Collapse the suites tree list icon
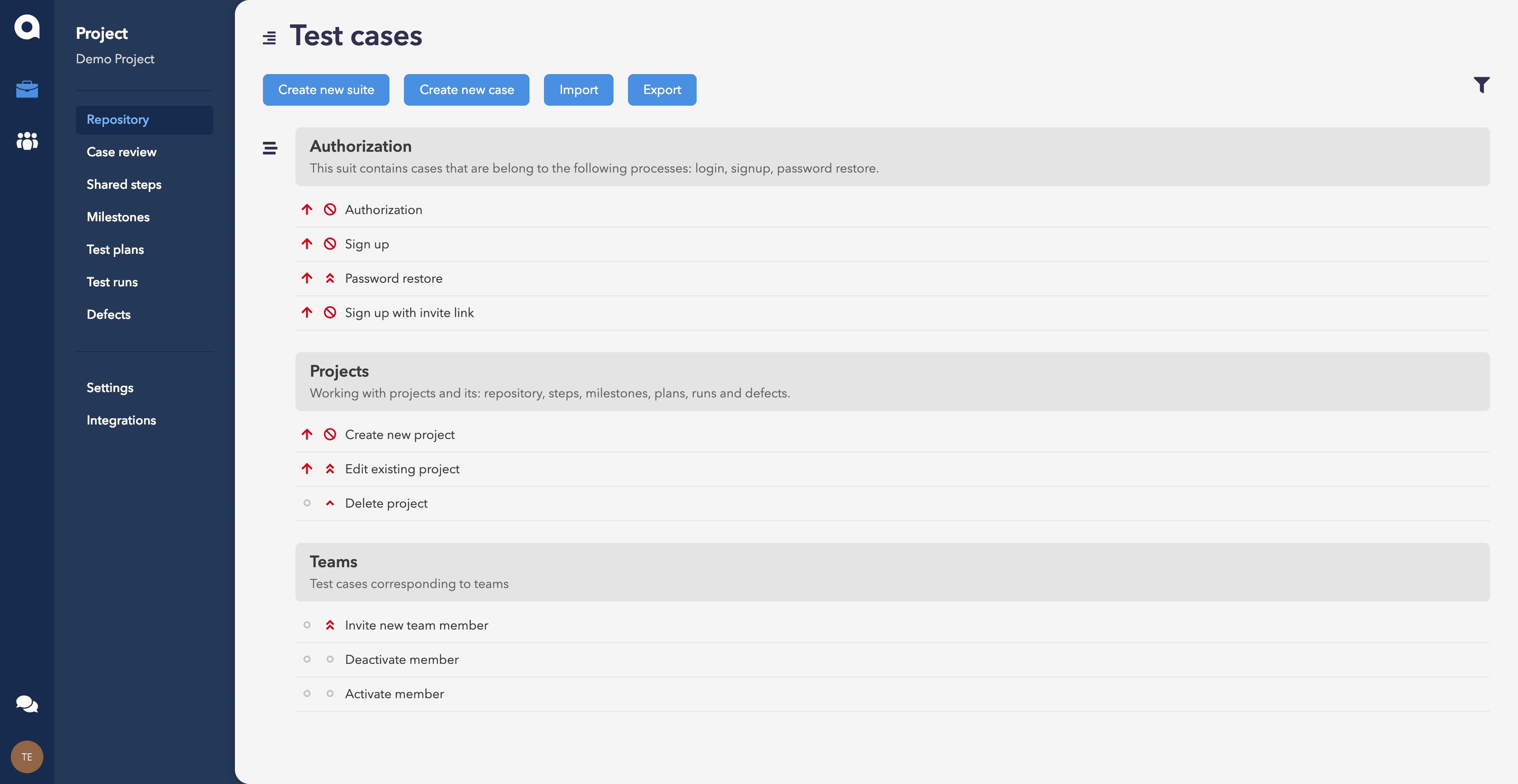 270,148
